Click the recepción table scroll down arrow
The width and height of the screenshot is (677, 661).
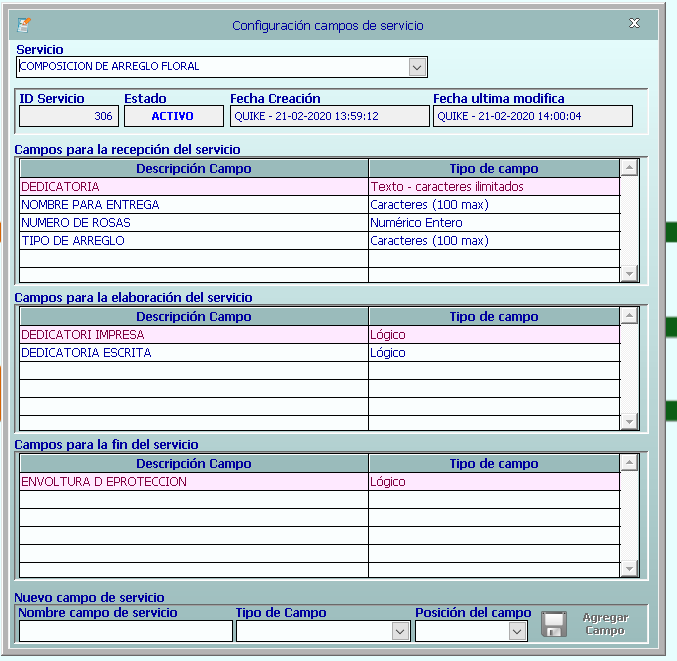coord(630,274)
